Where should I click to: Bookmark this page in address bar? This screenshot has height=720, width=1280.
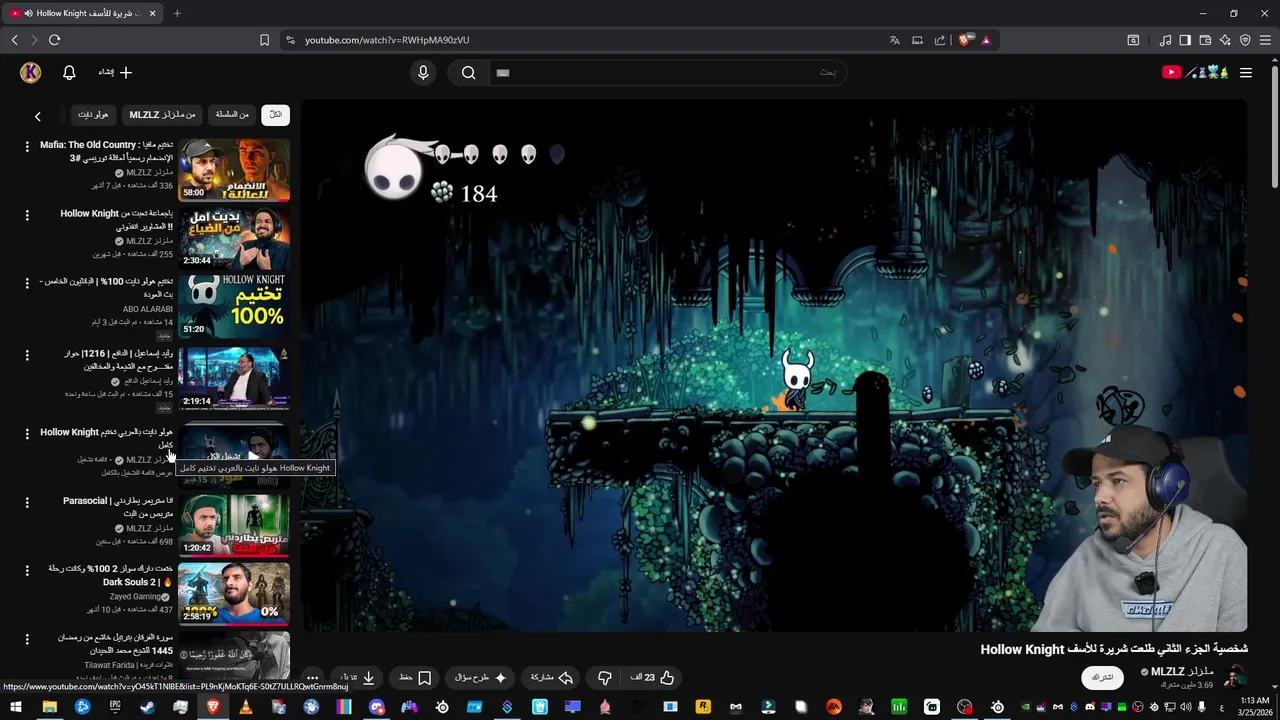(x=264, y=40)
